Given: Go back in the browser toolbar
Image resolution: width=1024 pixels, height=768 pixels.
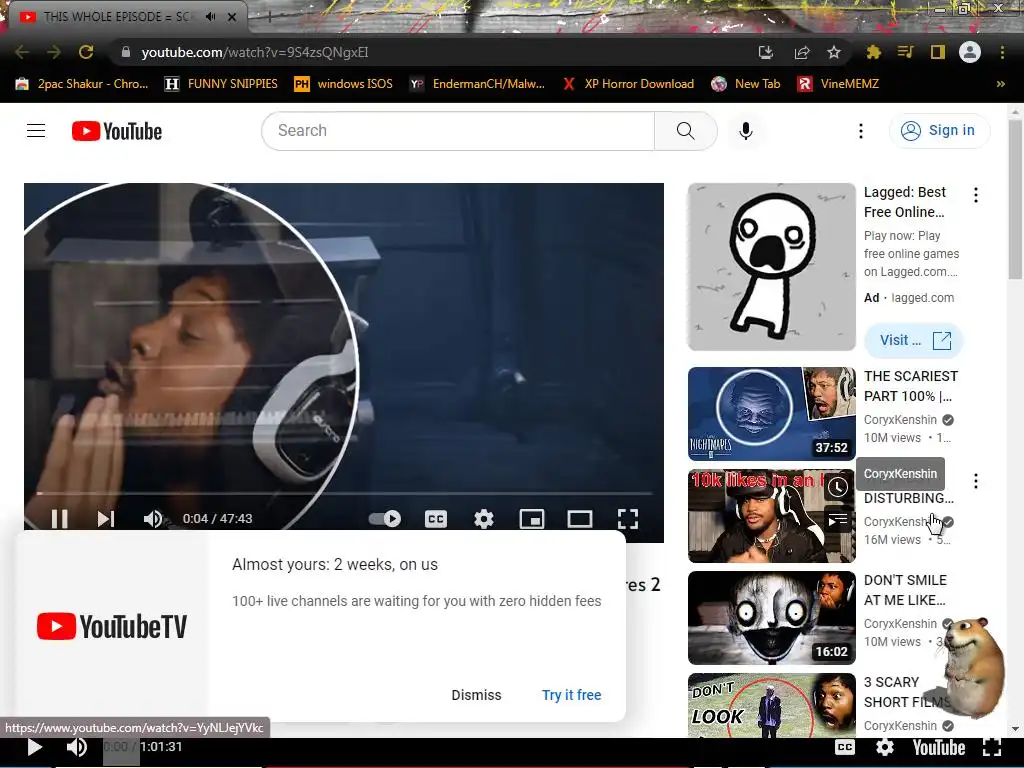Looking at the screenshot, I should pos(22,52).
